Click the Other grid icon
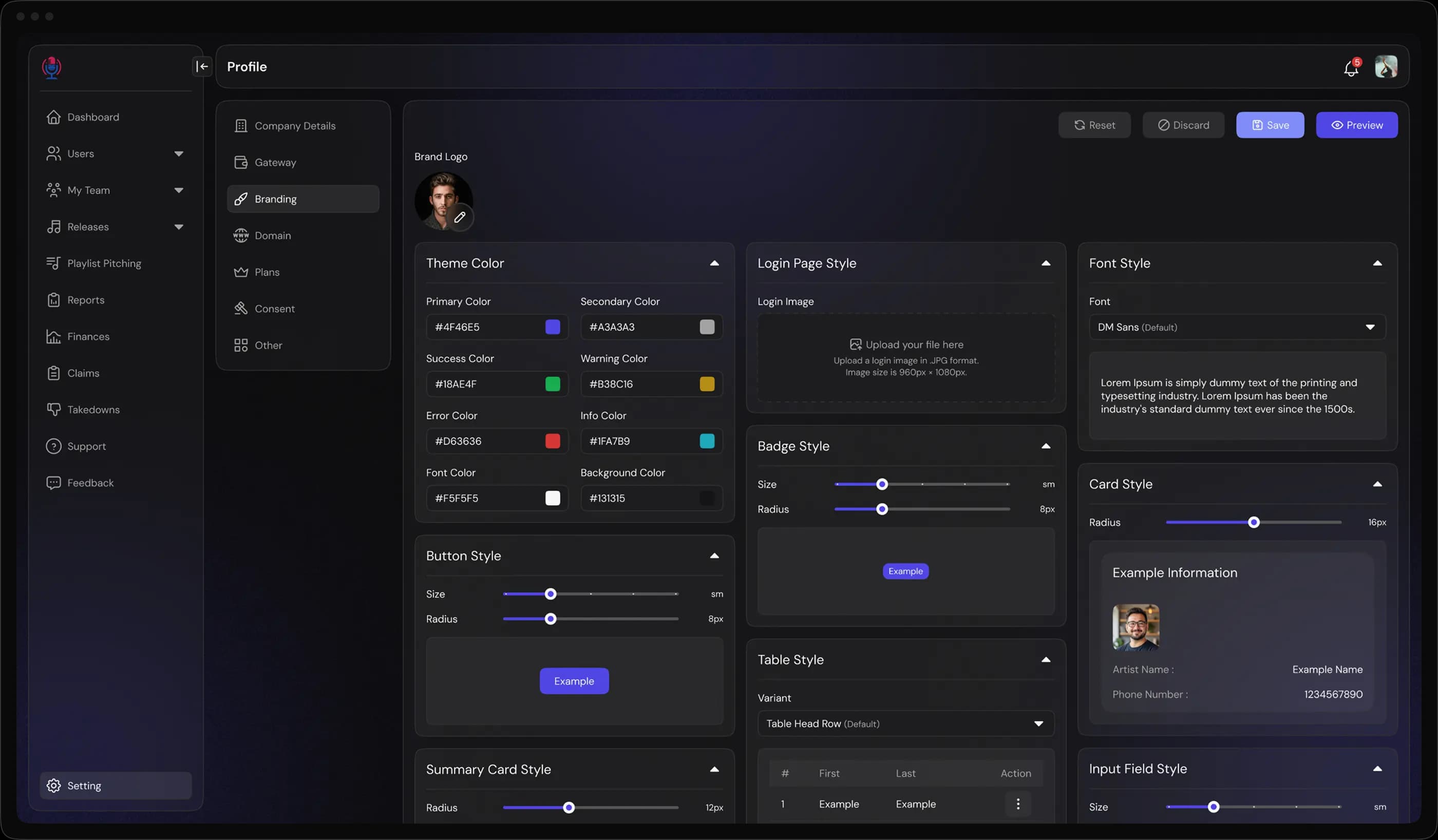The width and height of the screenshot is (1438, 840). click(x=241, y=345)
